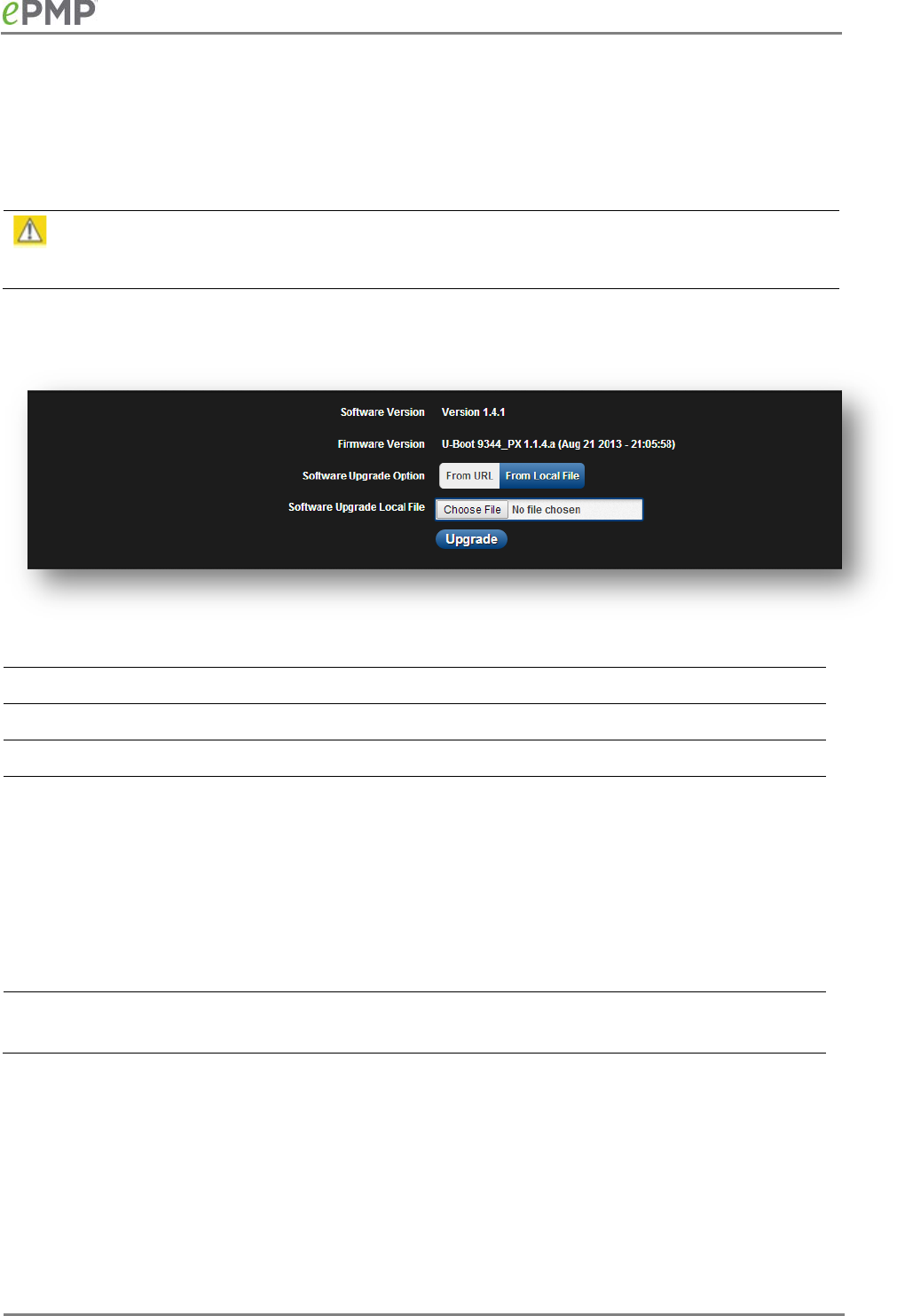897x1316 pixels.
Task: Click the 'Firmware Version' label
Action: click(x=381, y=444)
